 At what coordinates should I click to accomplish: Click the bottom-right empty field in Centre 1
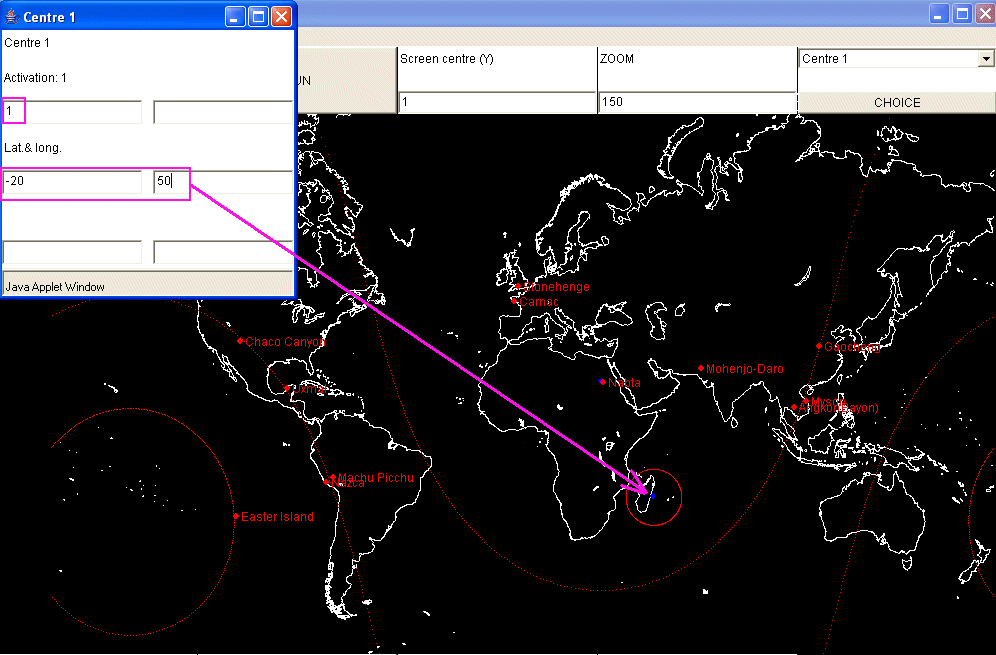(x=222, y=252)
